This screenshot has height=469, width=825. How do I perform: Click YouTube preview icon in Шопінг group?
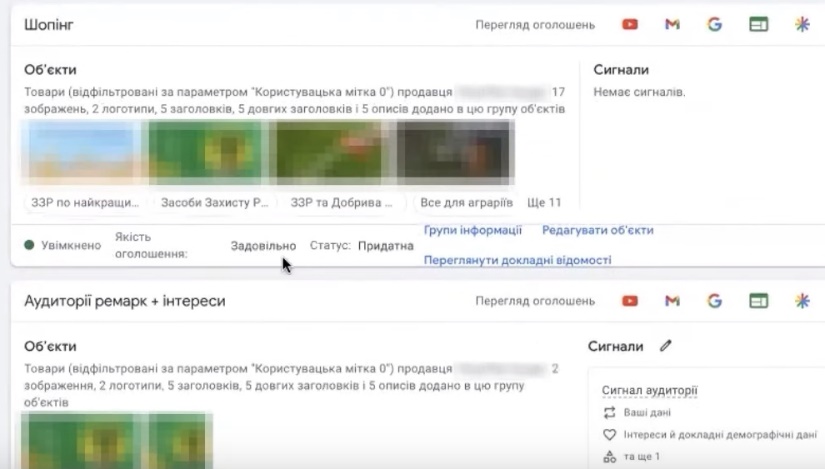pos(630,25)
